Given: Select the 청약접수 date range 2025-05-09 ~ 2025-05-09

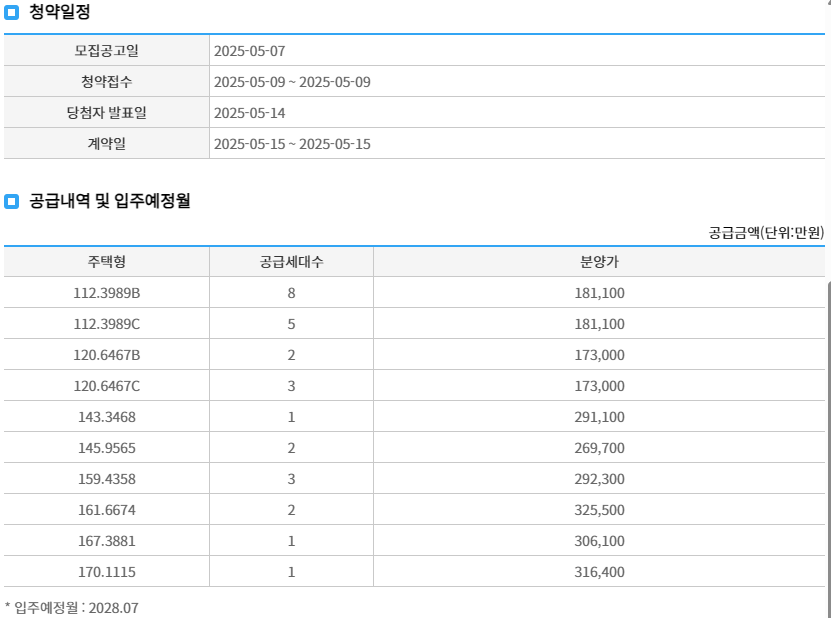Looking at the screenshot, I should pos(291,82).
